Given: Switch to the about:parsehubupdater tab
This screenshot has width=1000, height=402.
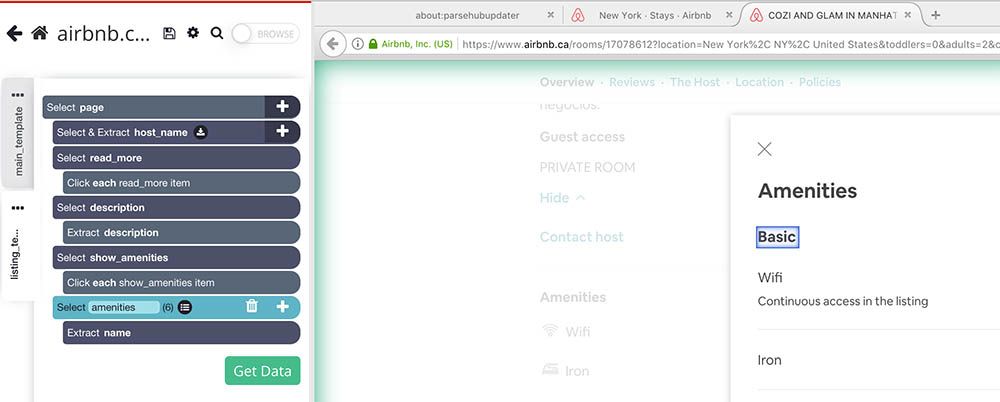Looking at the screenshot, I should coord(467,15).
